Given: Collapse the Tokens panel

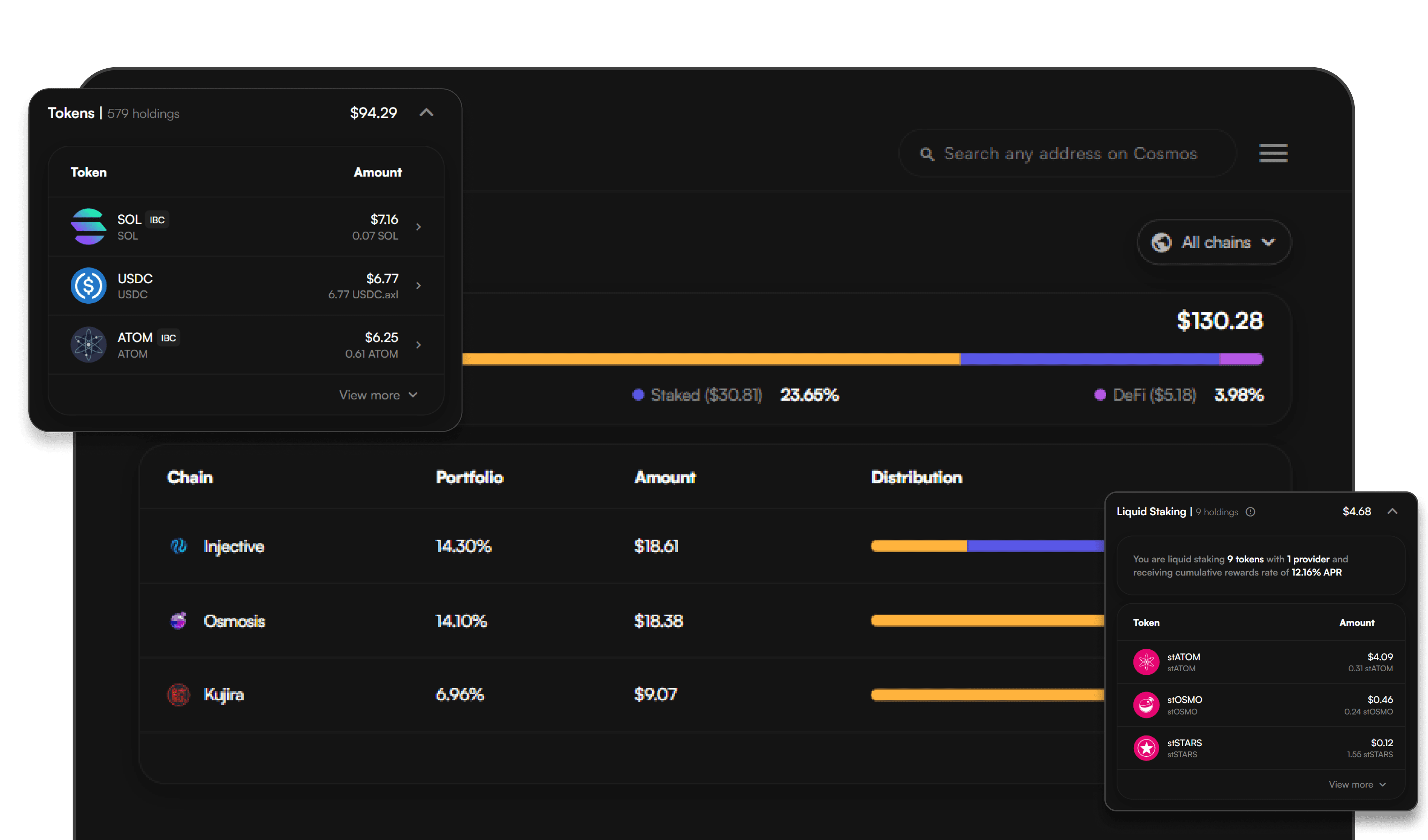Looking at the screenshot, I should tap(427, 113).
